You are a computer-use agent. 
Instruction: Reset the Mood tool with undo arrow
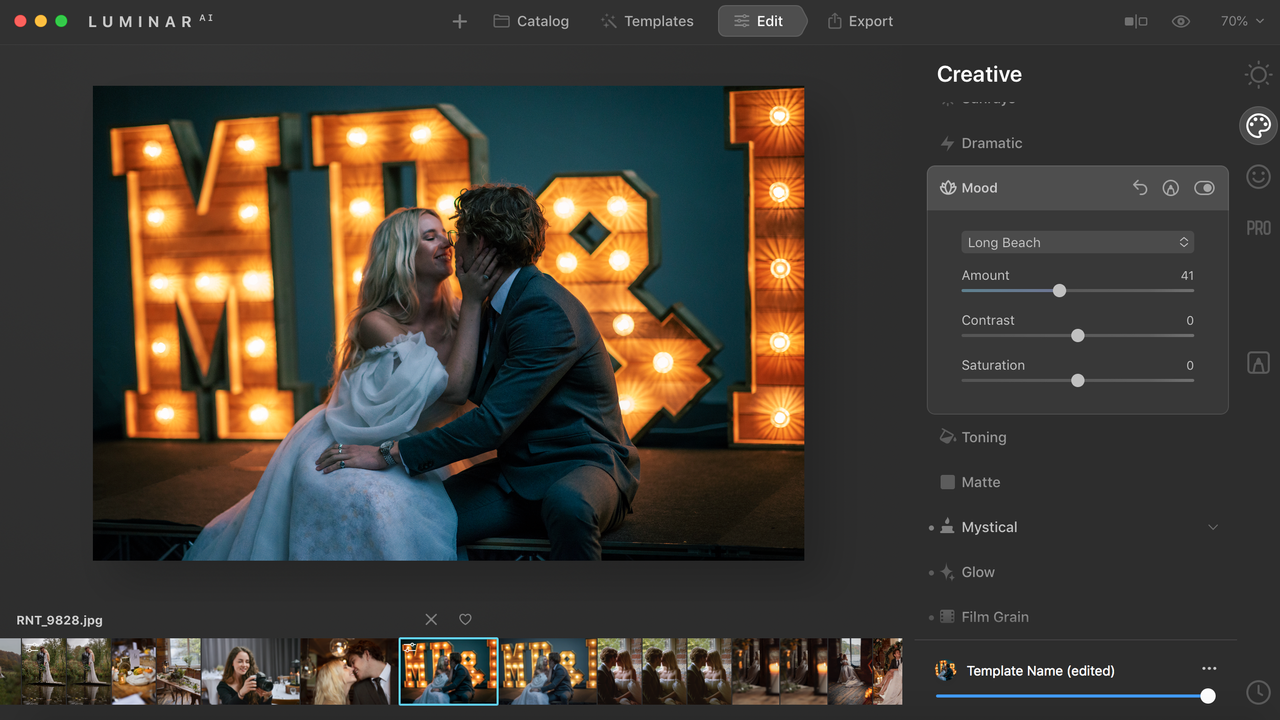pyautogui.click(x=1140, y=188)
